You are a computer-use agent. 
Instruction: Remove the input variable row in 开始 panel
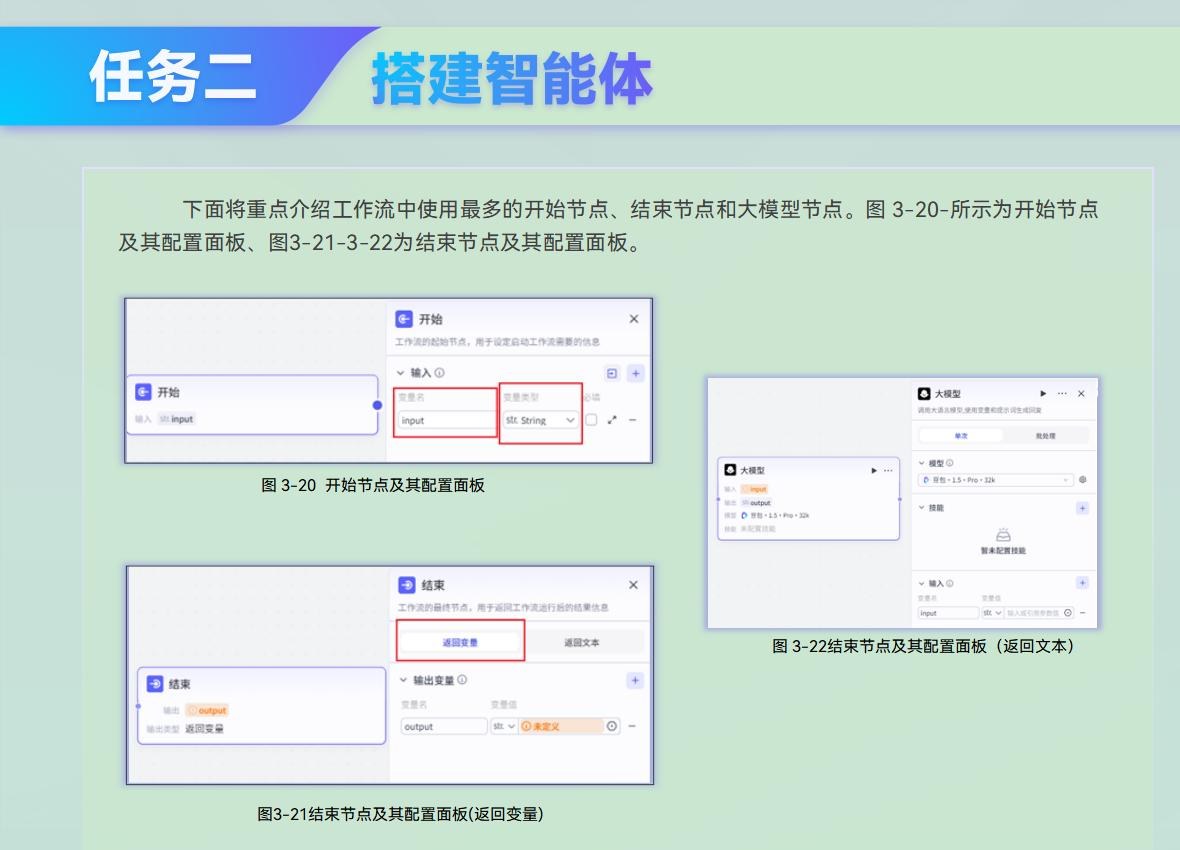[633, 420]
